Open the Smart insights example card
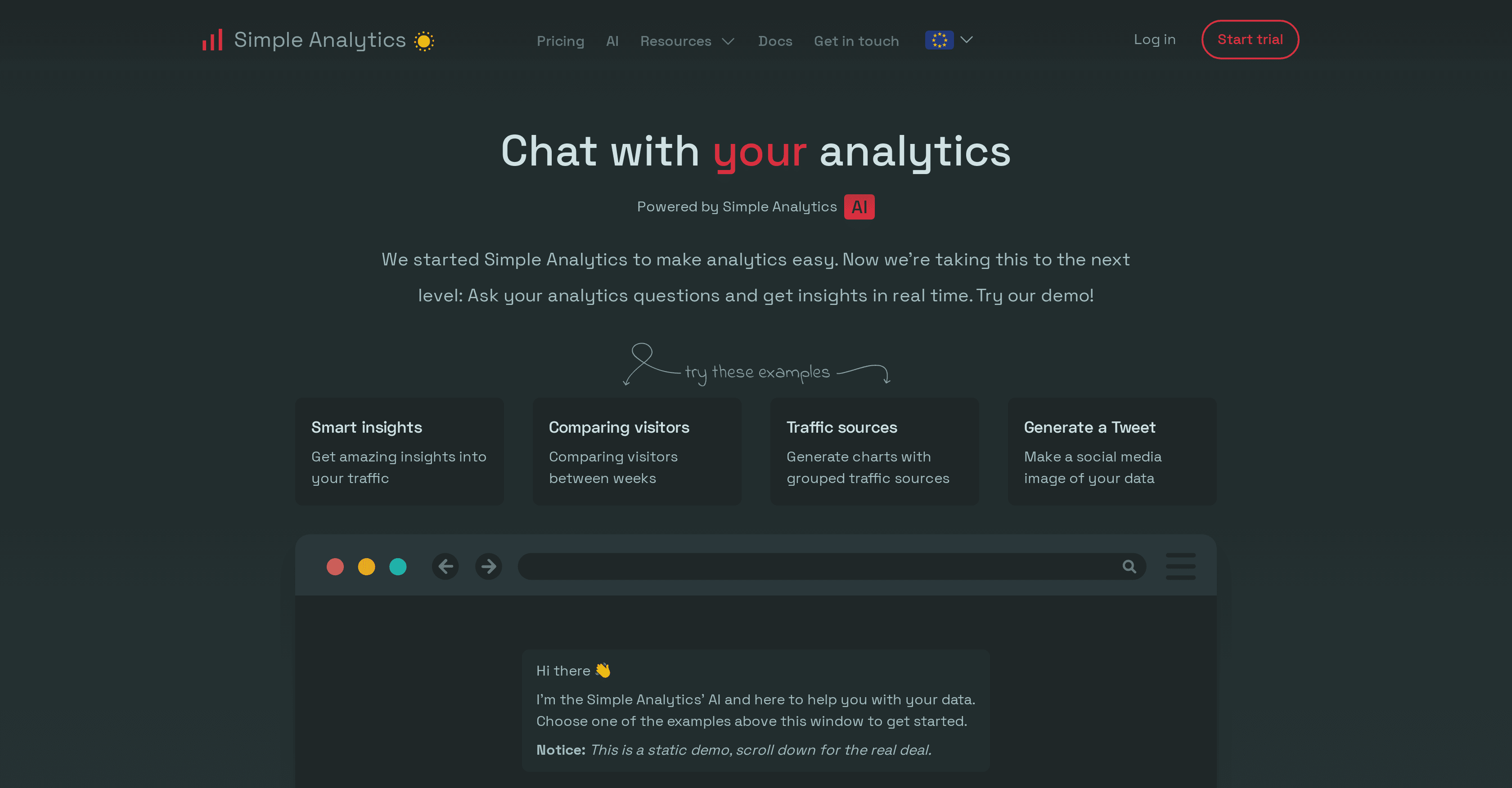Screen dimensions: 1512x788 click(x=399, y=451)
